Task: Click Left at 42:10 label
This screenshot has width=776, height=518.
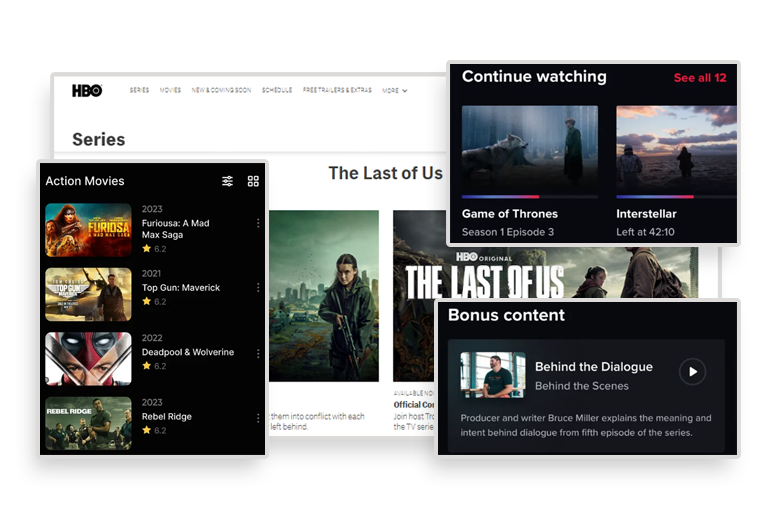Action: pyautogui.click(x=645, y=232)
